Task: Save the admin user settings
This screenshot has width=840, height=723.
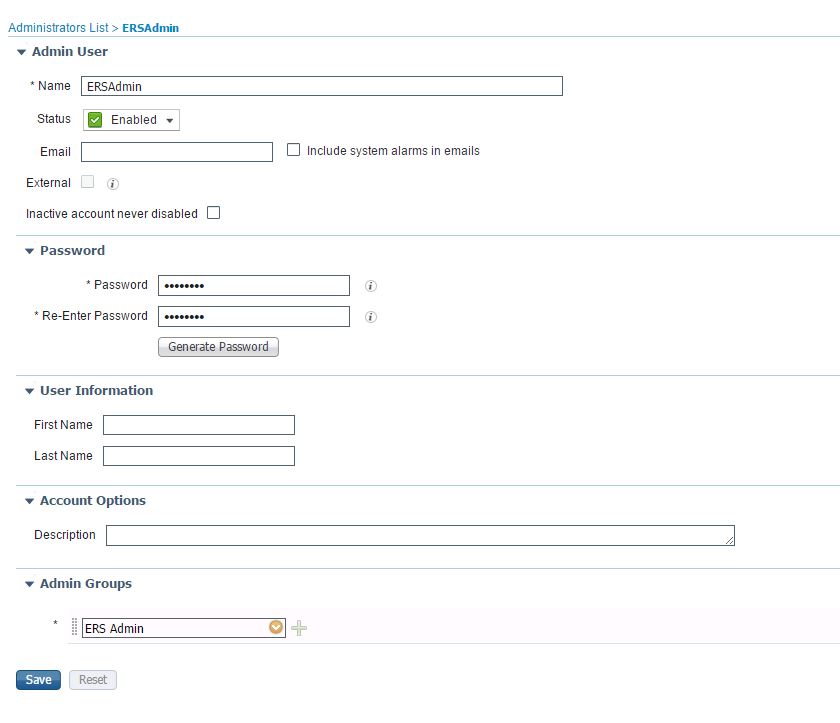Action: pos(38,680)
